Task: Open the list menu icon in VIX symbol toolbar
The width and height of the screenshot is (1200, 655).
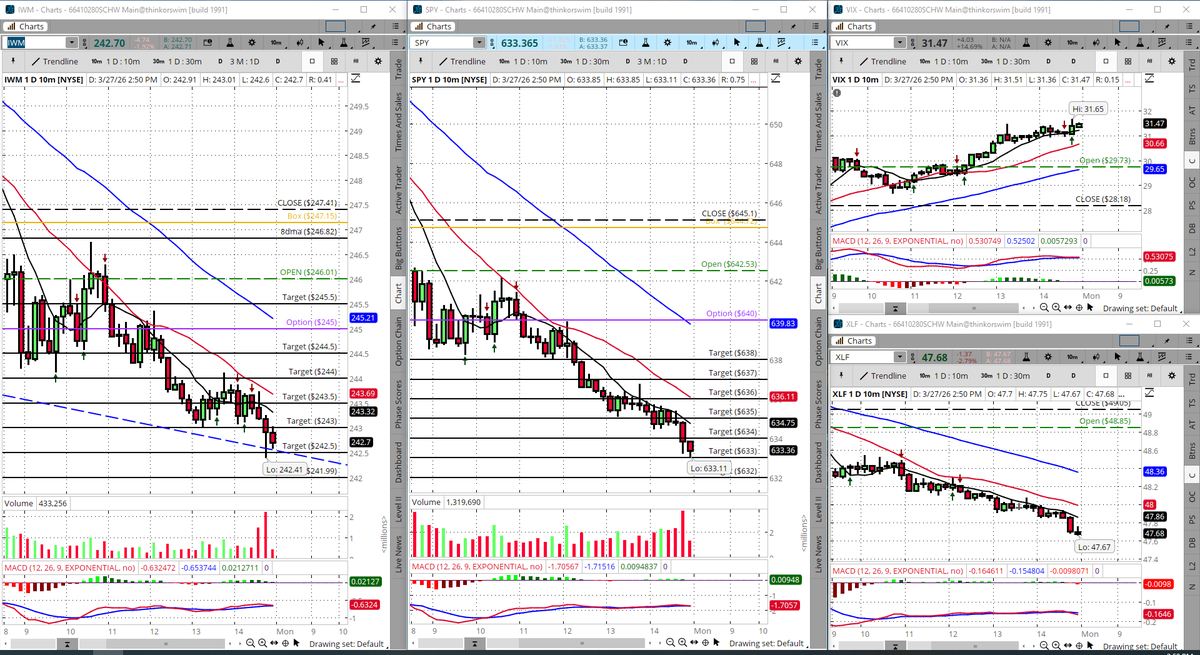Action: [1189, 43]
